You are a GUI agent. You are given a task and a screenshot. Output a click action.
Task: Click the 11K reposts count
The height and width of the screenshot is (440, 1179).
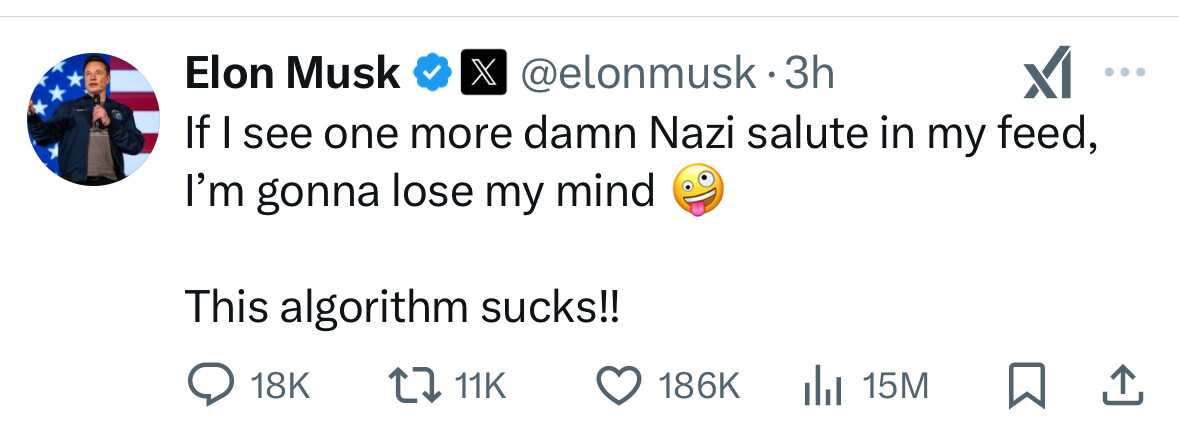[483, 386]
